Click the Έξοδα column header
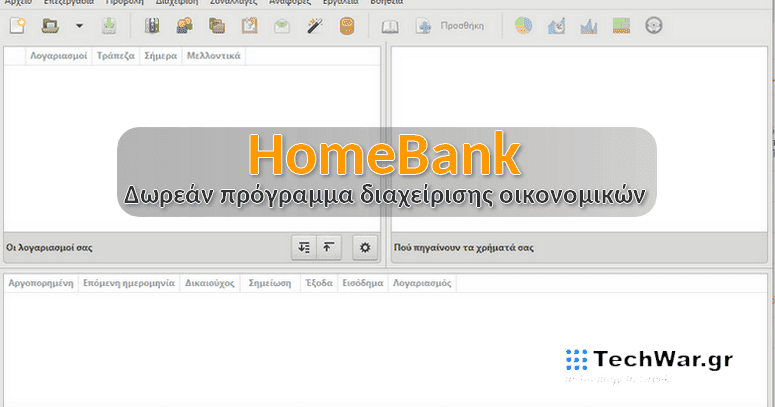The height and width of the screenshot is (407, 775). 319,283
